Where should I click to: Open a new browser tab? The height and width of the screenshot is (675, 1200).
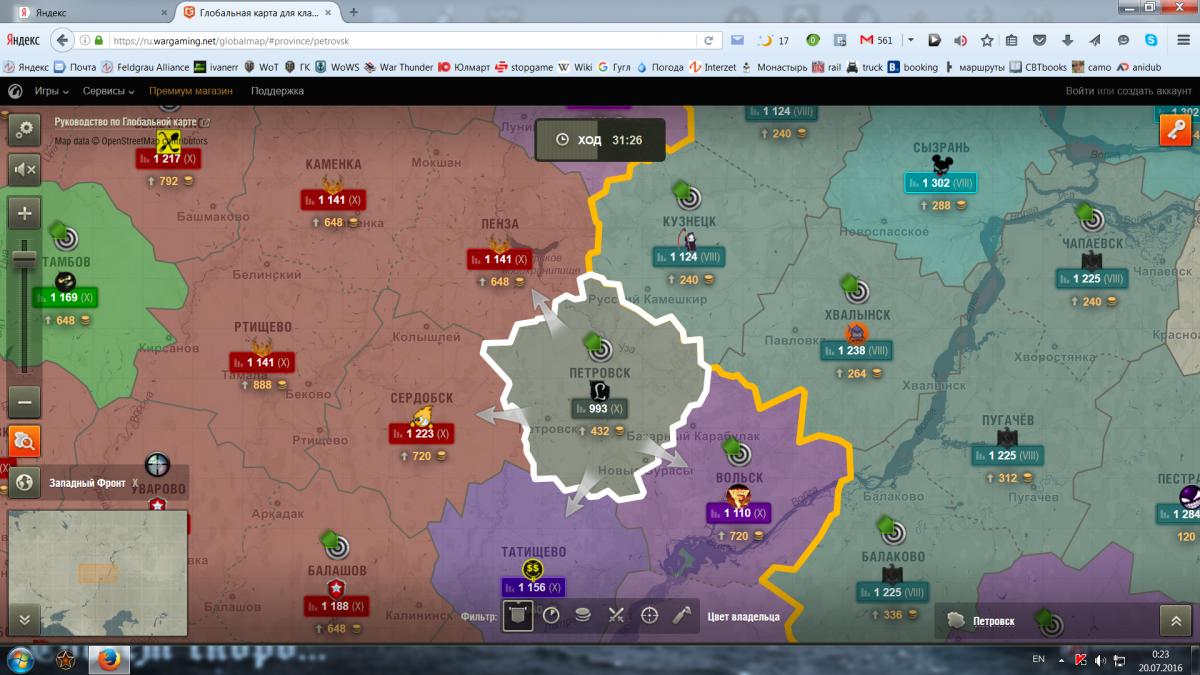click(x=354, y=12)
